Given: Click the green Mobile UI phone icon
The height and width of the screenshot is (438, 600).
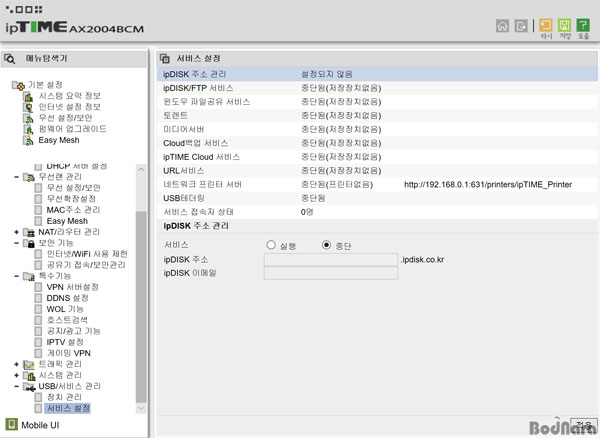Looking at the screenshot, I should pos(11,424).
